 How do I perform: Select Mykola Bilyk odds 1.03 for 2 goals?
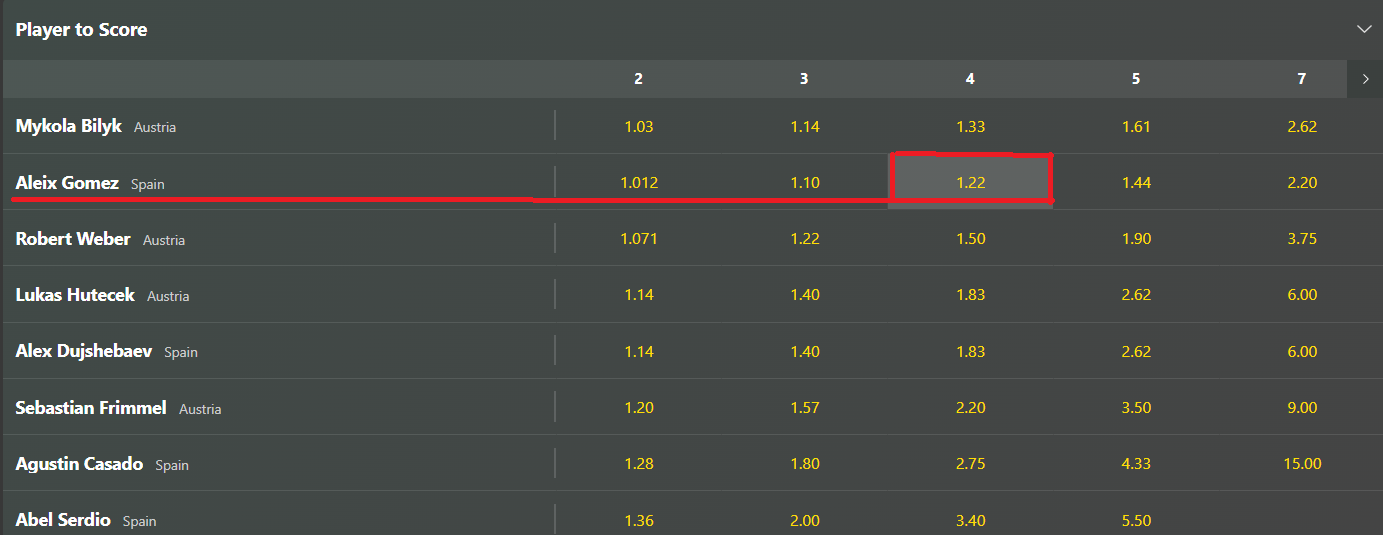coord(638,126)
